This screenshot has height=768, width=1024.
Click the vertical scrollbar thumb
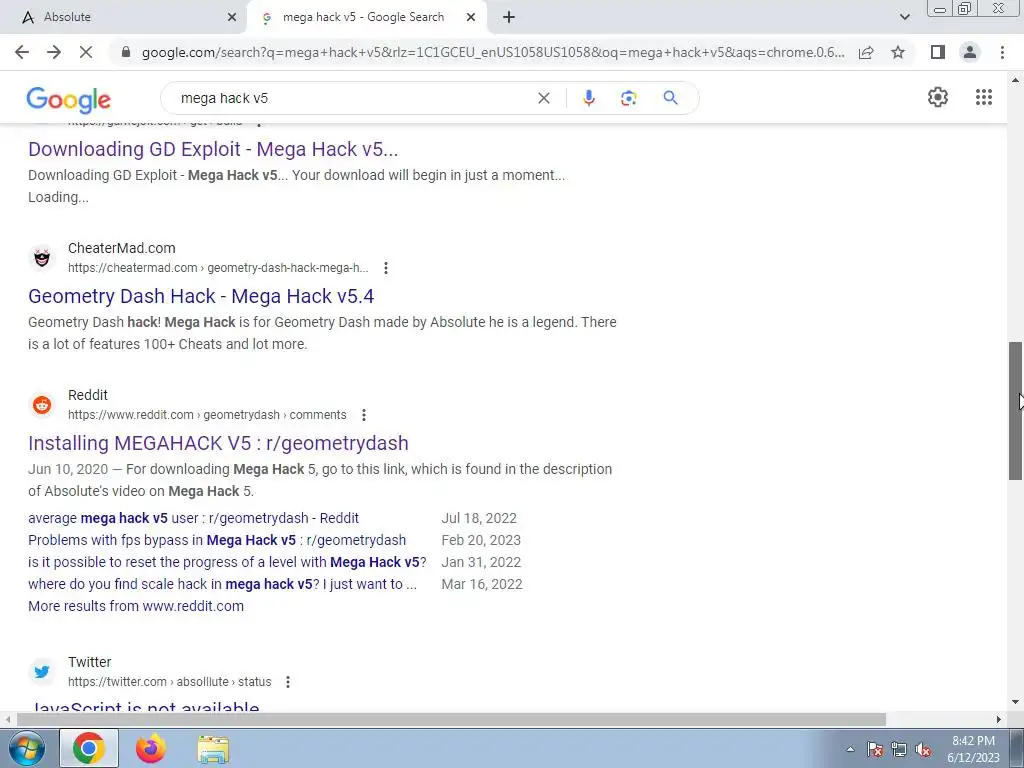click(1016, 411)
